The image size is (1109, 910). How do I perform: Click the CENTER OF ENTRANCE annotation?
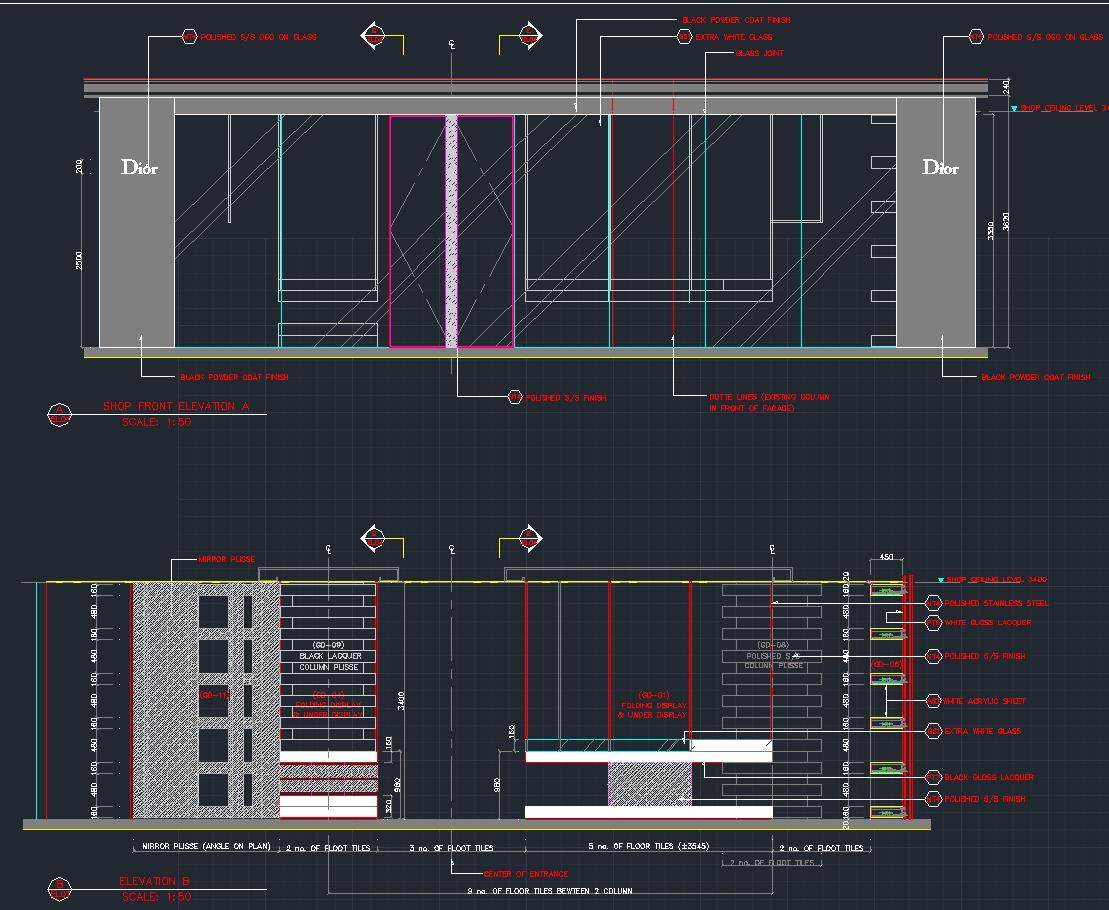pos(526,874)
